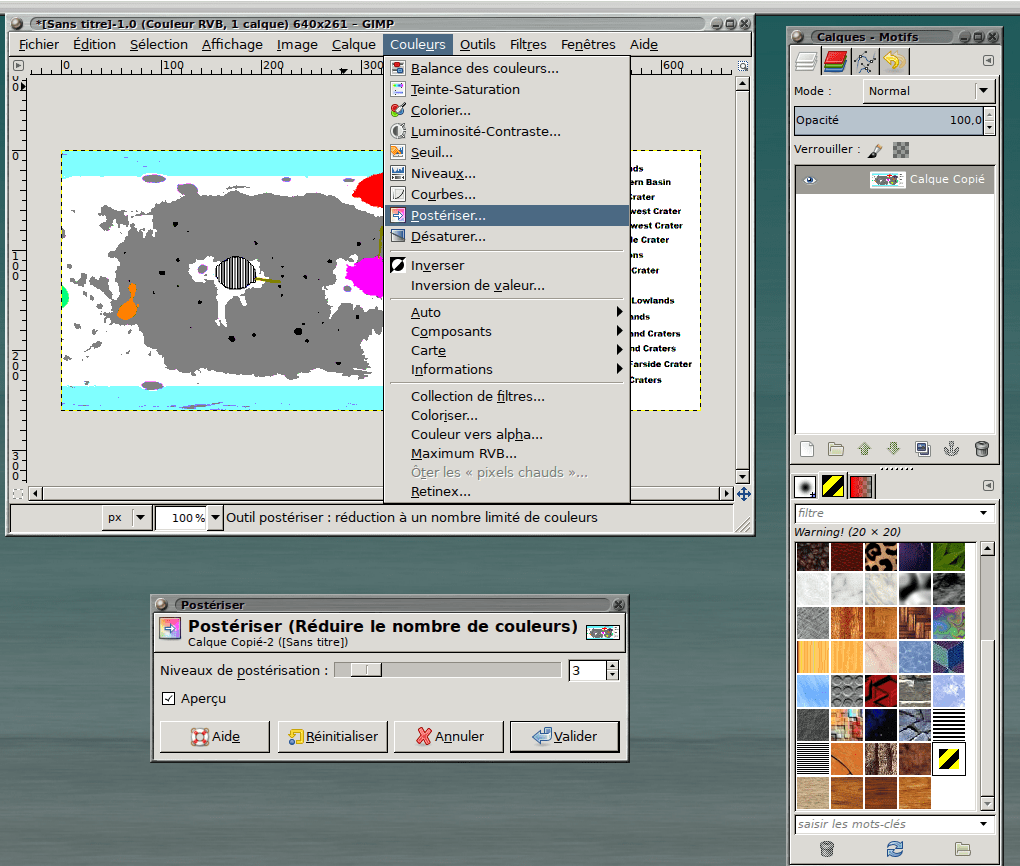Open Courbes from Couleurs menu
The width and height of the screenshot is (1020, 866).
coord(507,195)
